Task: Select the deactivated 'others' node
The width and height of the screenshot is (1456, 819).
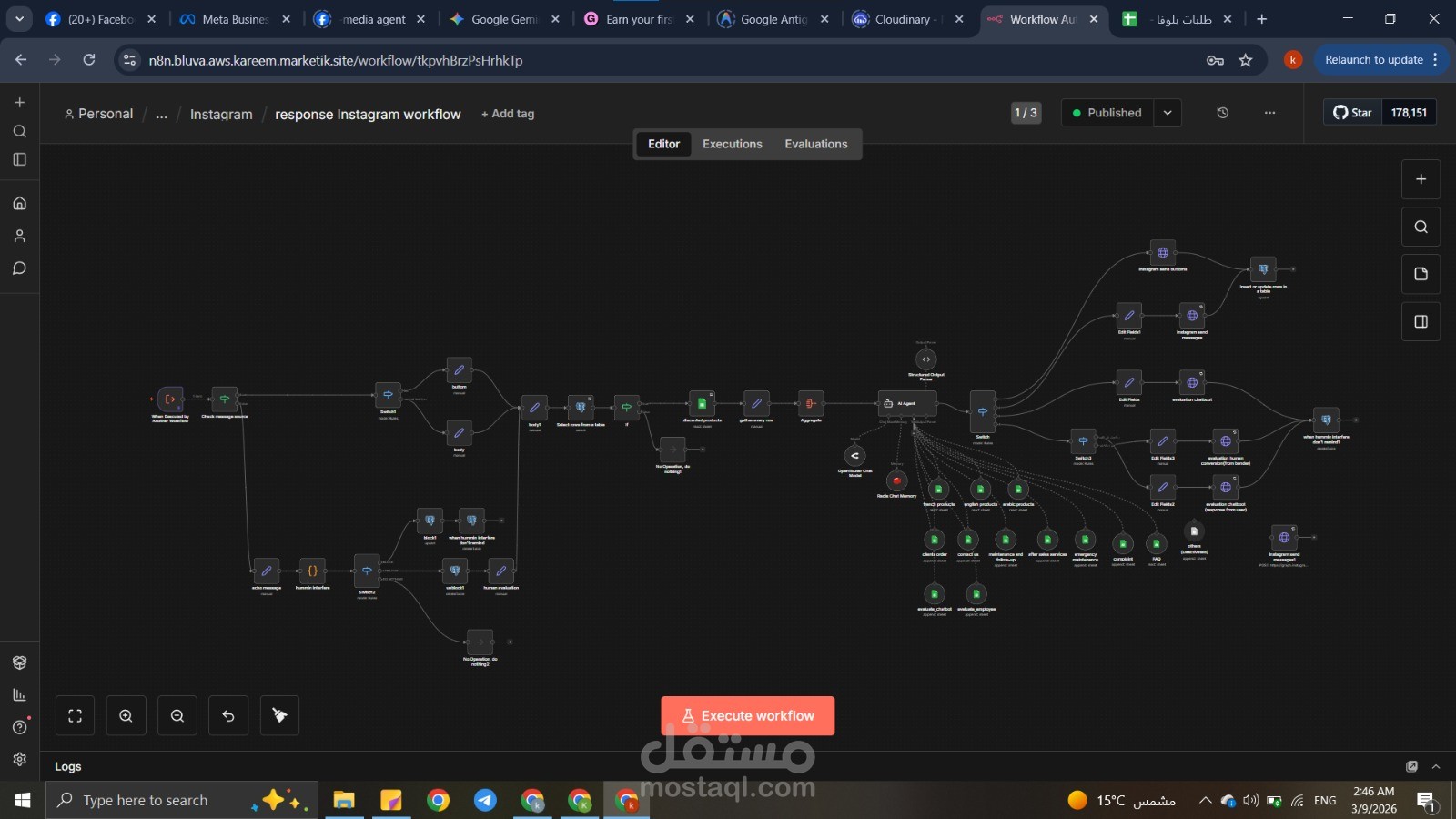Action: tap(1194, 531)
